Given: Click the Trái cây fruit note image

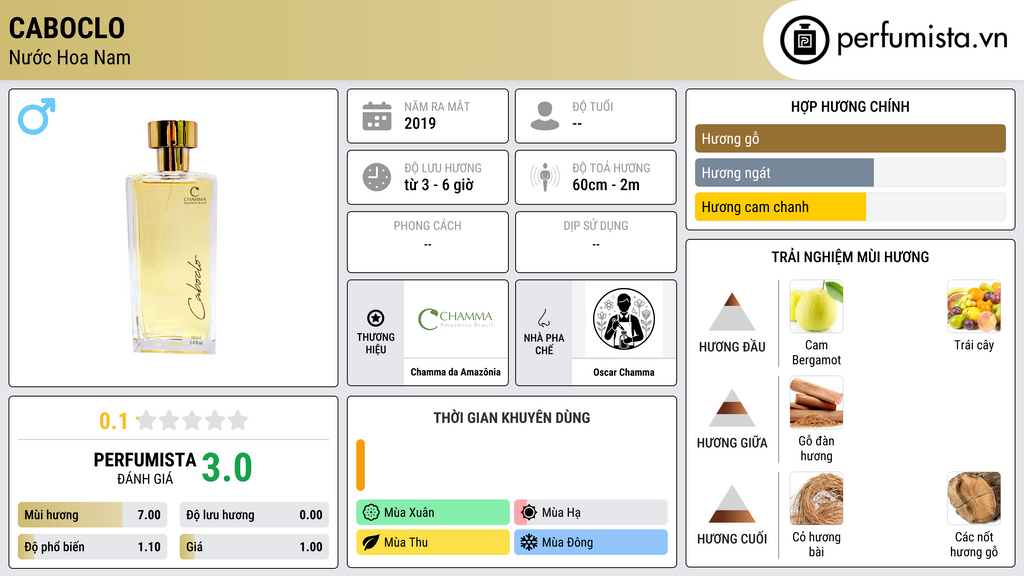Looking at the screenshot, I should click(x=974, y=306).
